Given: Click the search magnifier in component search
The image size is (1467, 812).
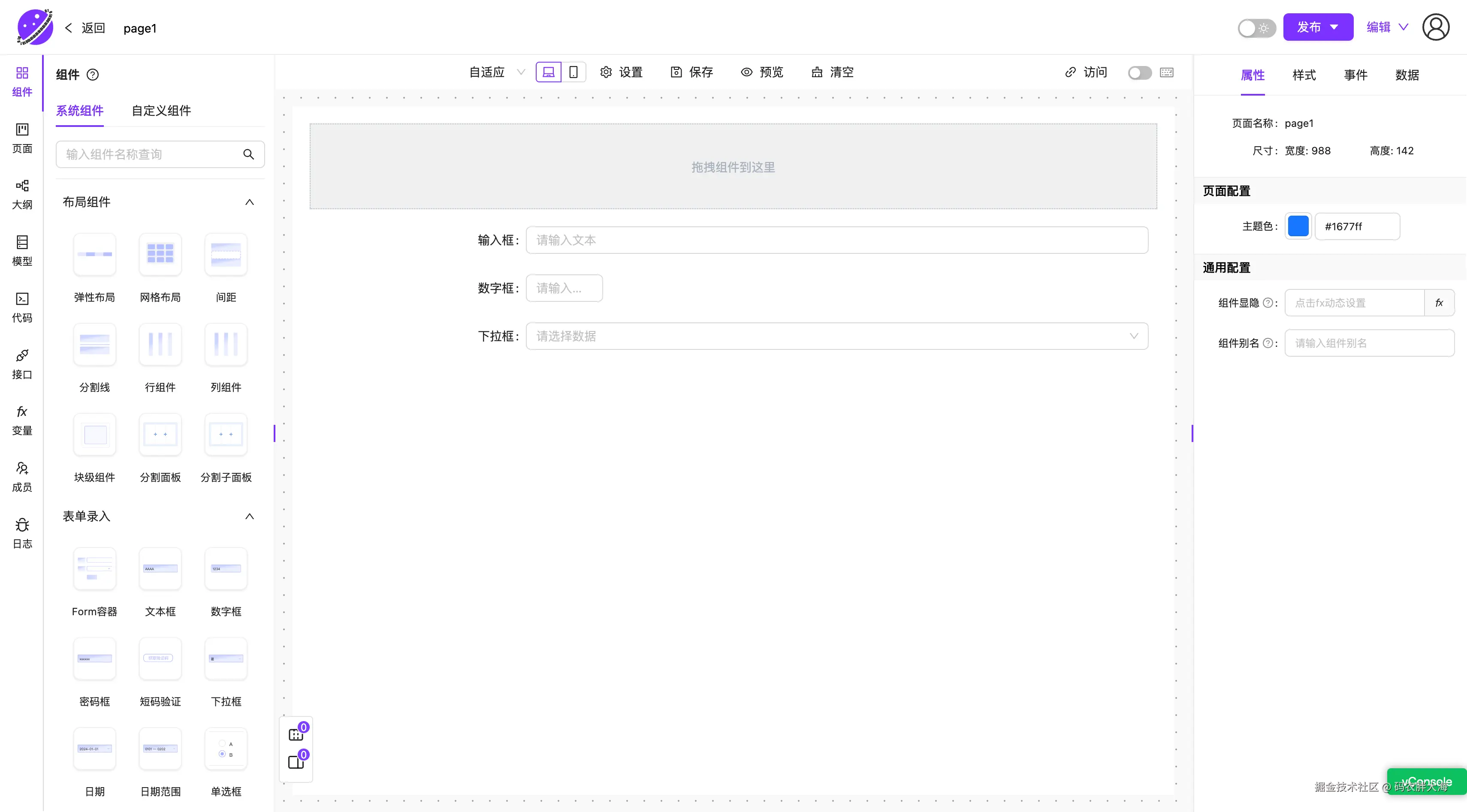Looking at the screenshot, I should (x=249, y=154).
